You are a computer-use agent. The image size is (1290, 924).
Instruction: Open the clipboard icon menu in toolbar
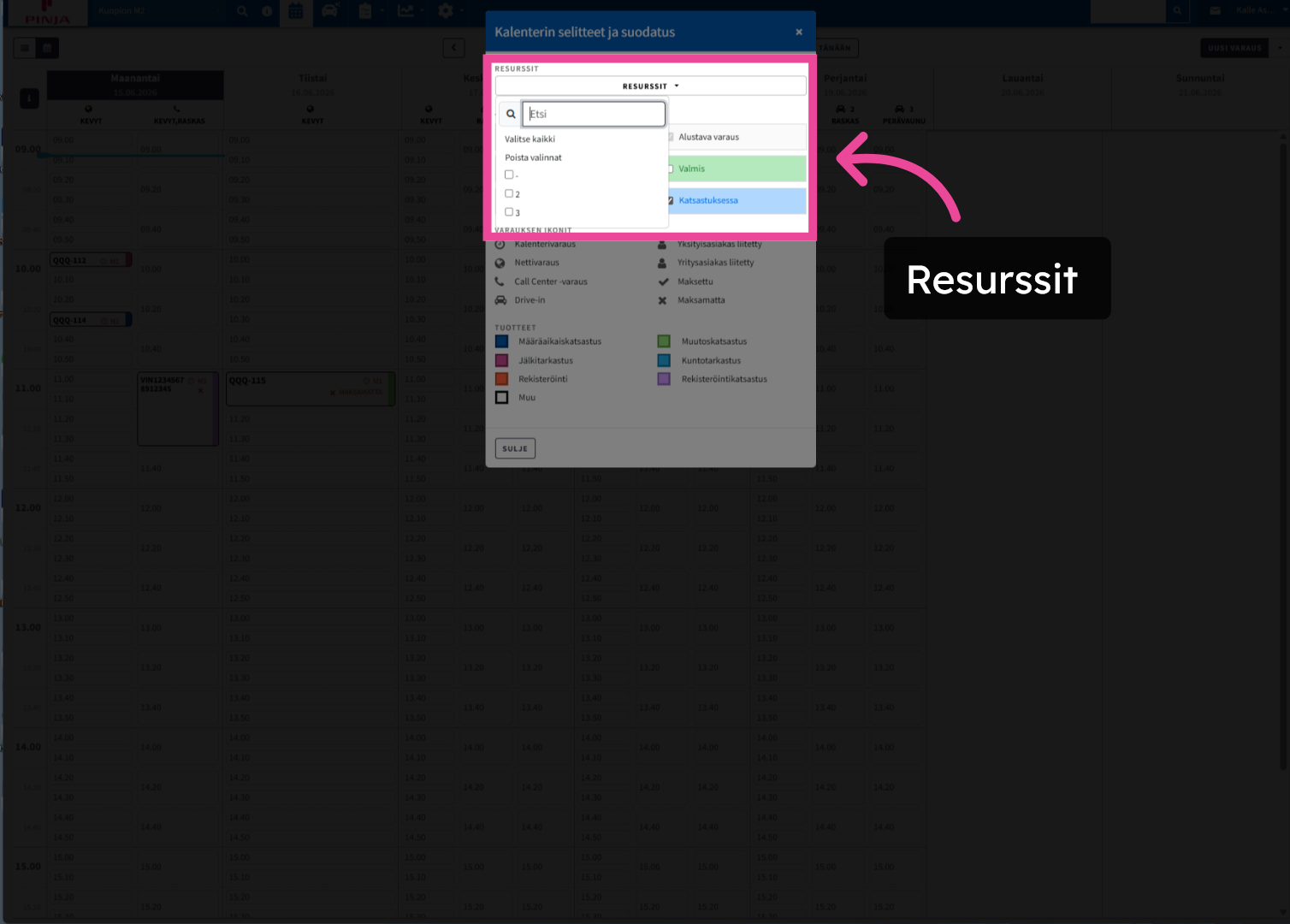pyautogui.click(x=365, y=11)
